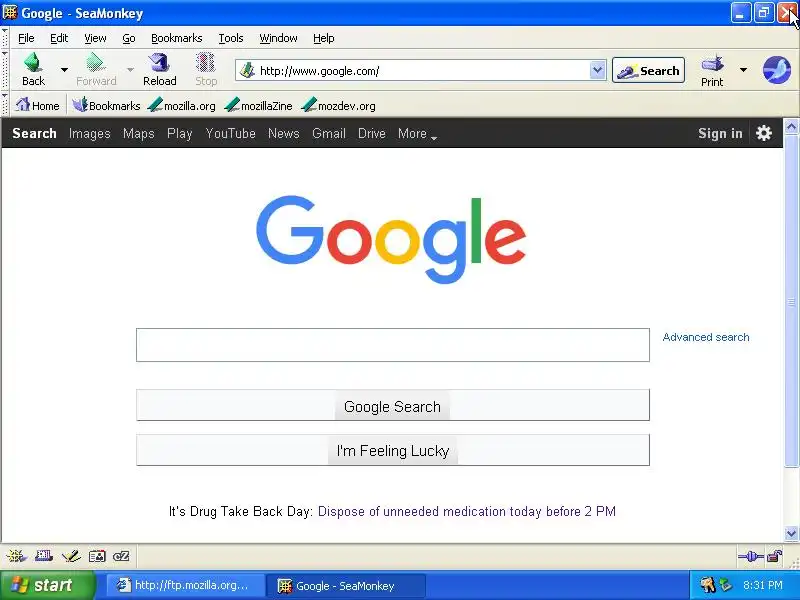Open Composer from the status bar icon
The height and width of the screenshot is (600, 800).
point(70,556)
